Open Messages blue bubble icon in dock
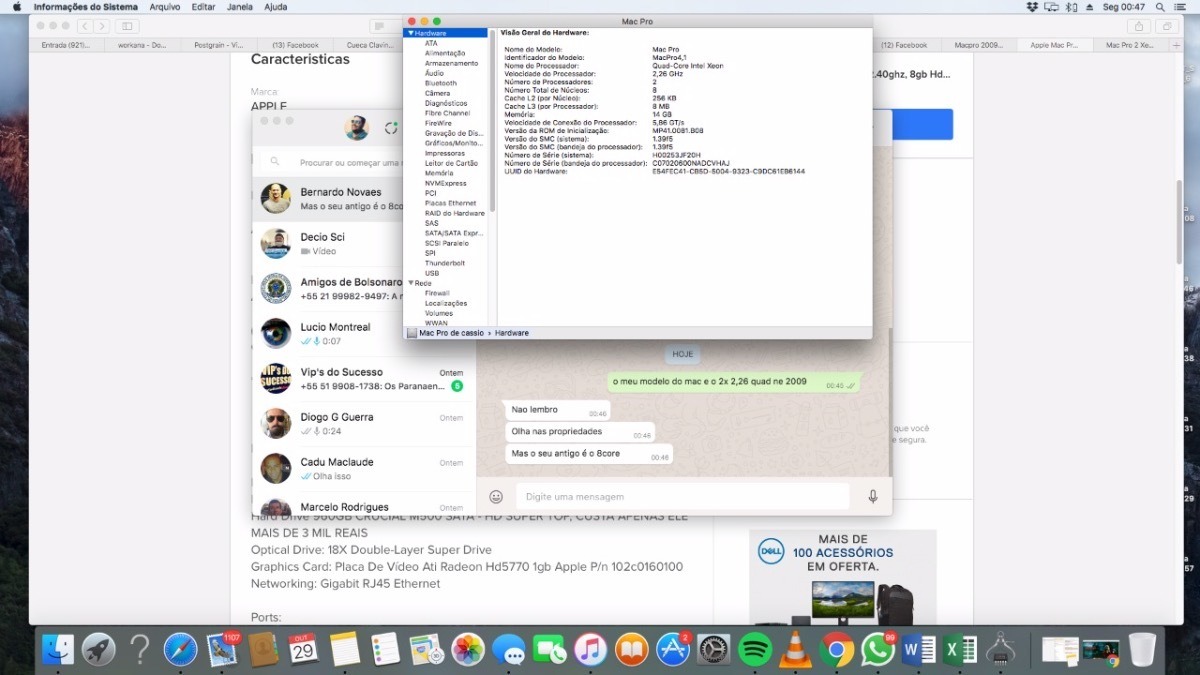 [509, 650]
